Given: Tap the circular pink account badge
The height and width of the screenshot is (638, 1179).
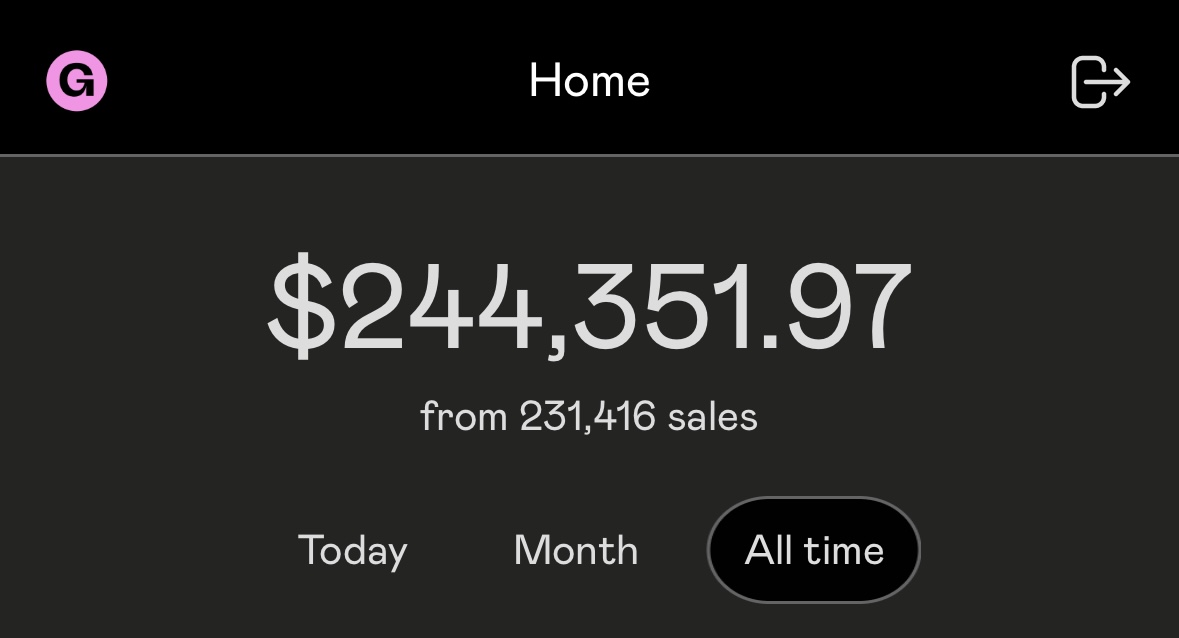Looking at the screenshot, I should [77, 81].
